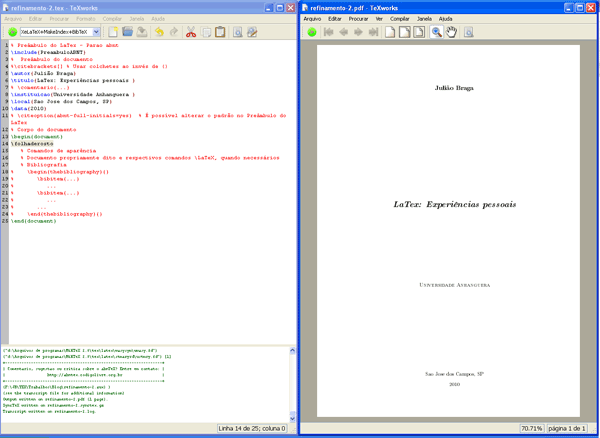
Task: Click the Undo arrow icon
Action: 161,32
